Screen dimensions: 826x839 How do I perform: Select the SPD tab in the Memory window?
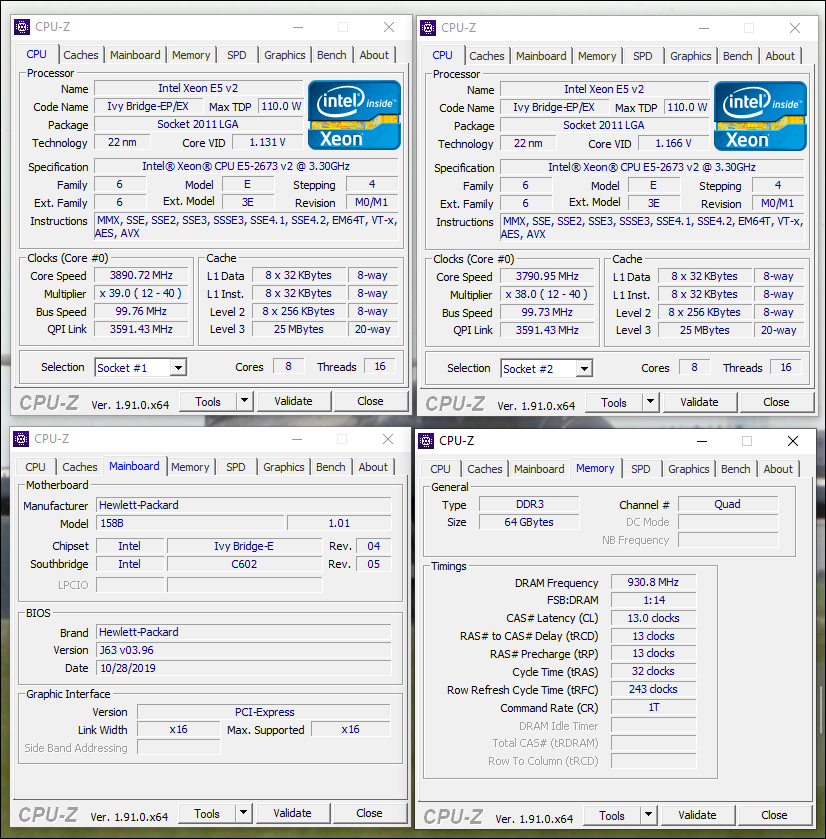tap(640, 469)
